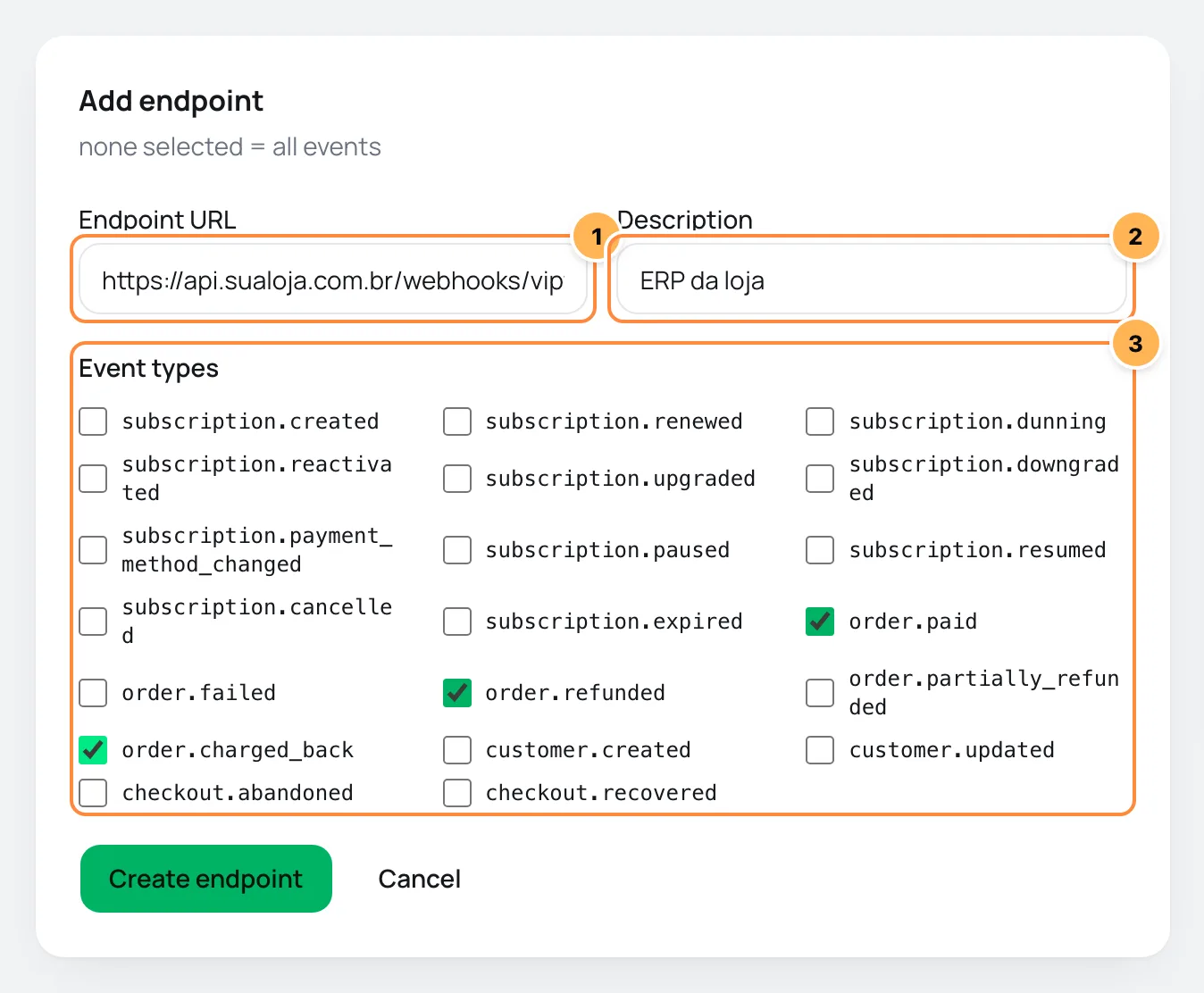Enable subscription.upgraded event

[x=457, y=479]
